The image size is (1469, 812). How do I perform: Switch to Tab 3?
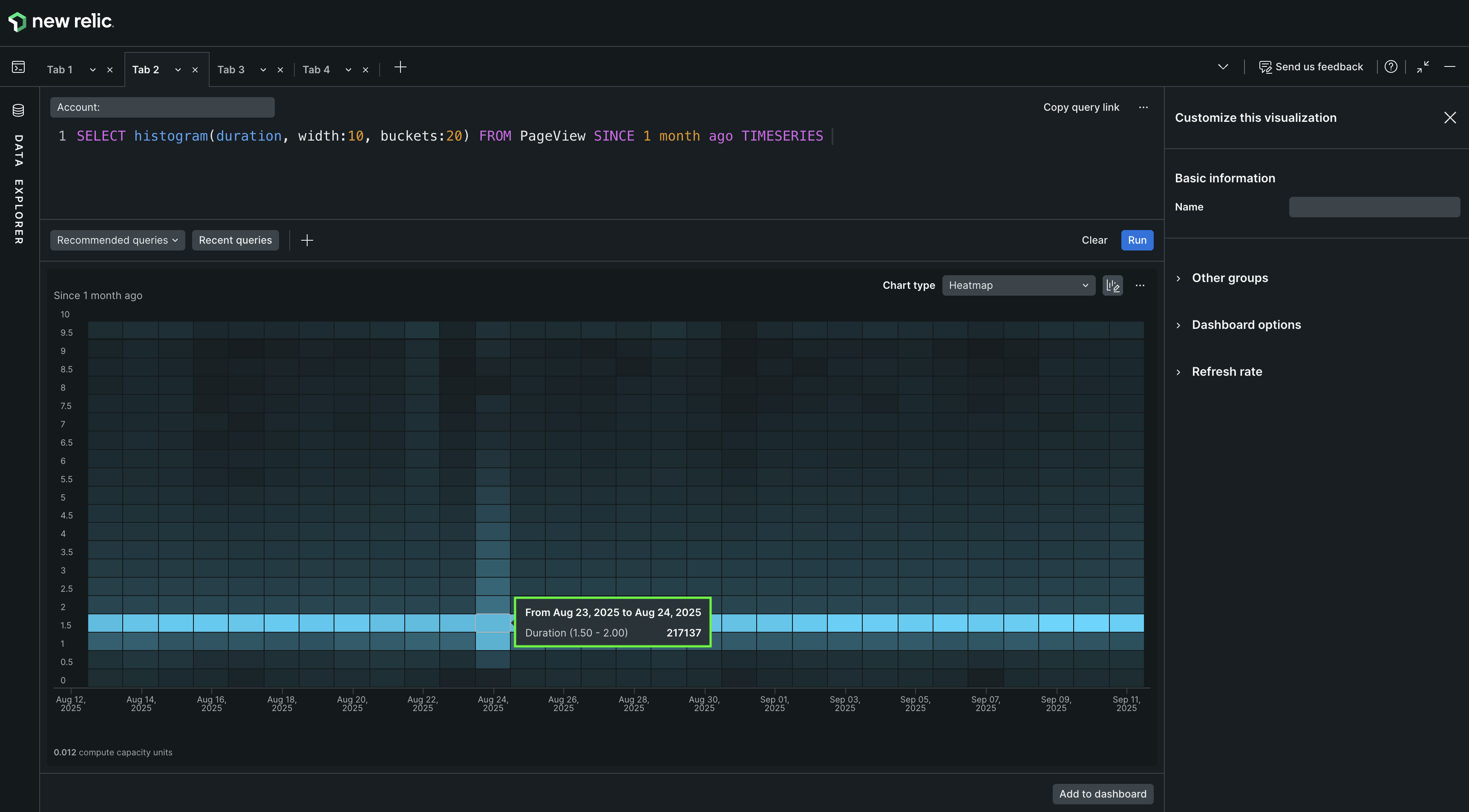[230, 69]
